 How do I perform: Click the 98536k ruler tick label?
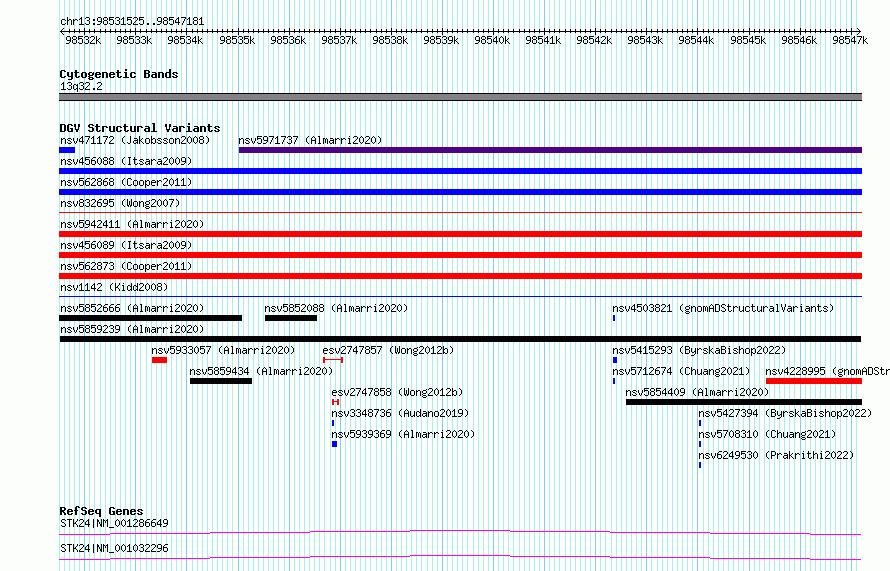coord(288,40)
